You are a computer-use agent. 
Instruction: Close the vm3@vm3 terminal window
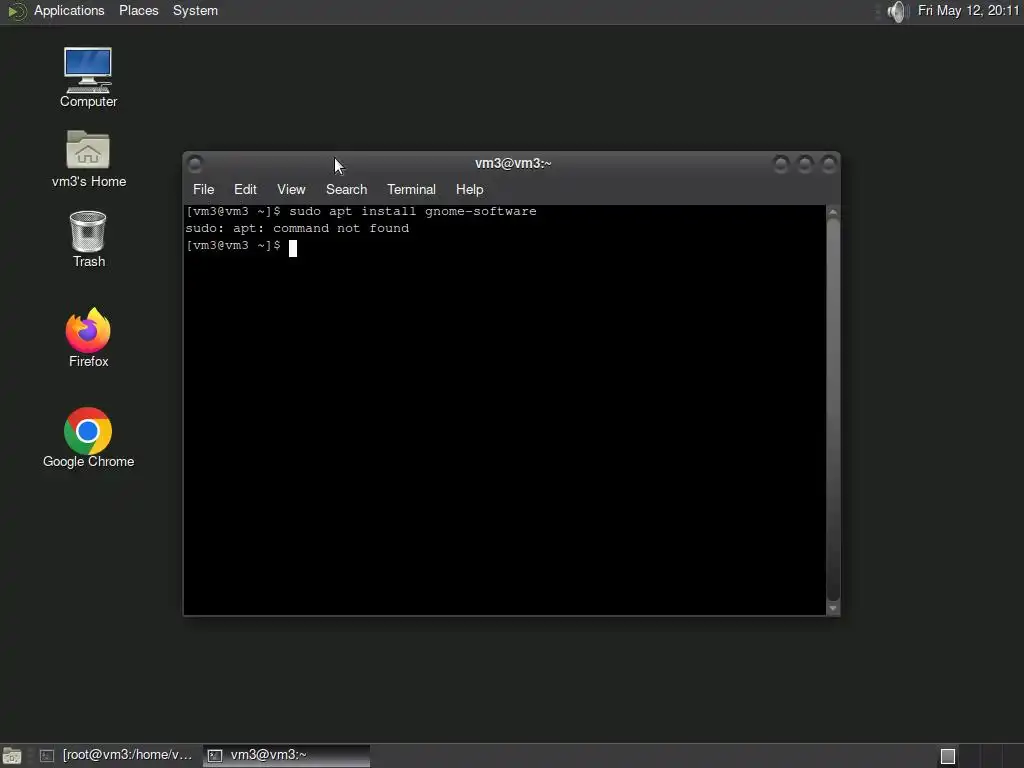pyautogui.click(x=828, y=164)
